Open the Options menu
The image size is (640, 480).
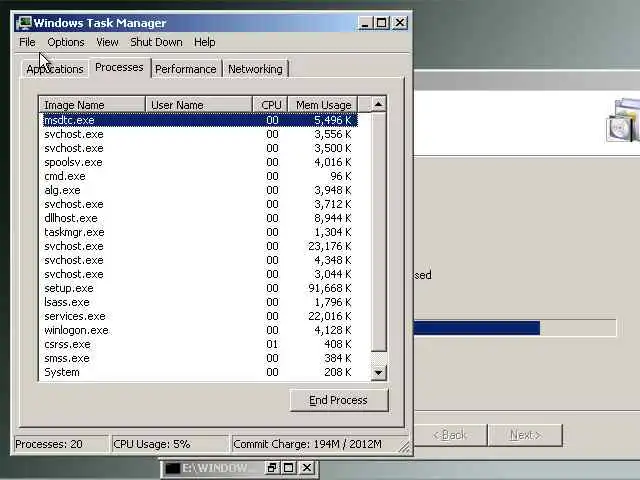[x=66, y=42]
